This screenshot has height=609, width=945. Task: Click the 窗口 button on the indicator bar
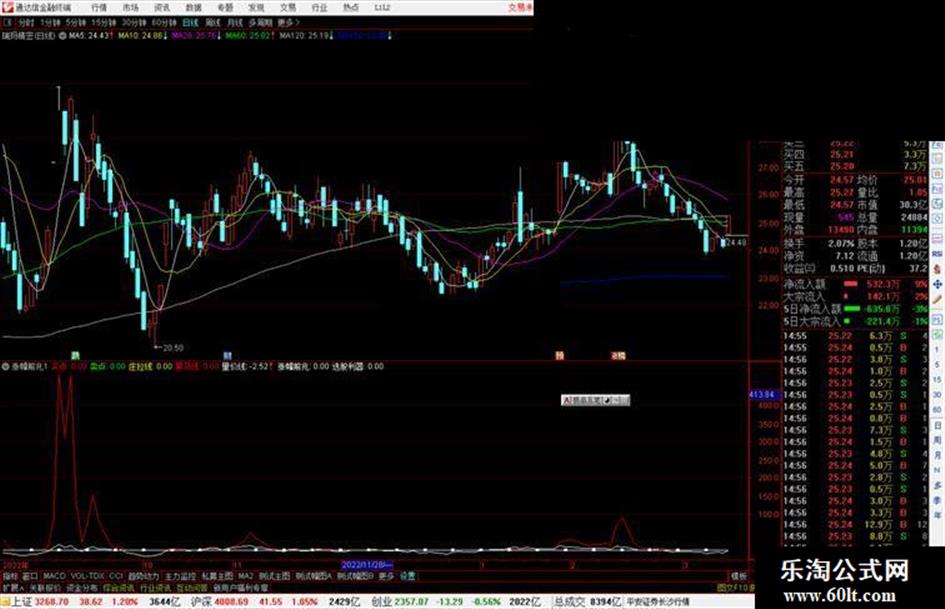(30, 576)
